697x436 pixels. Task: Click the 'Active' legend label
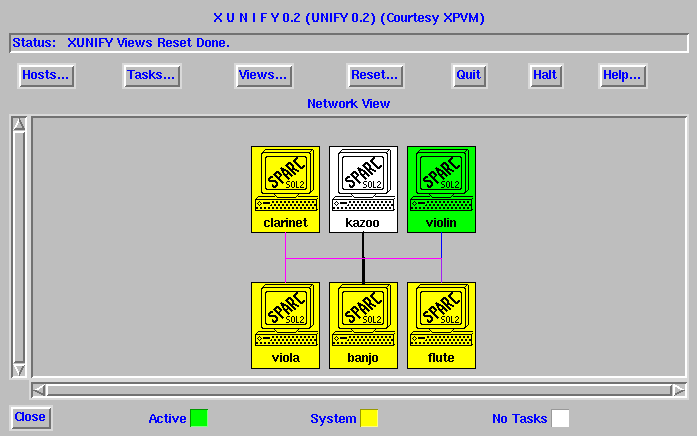click(167, 419)
